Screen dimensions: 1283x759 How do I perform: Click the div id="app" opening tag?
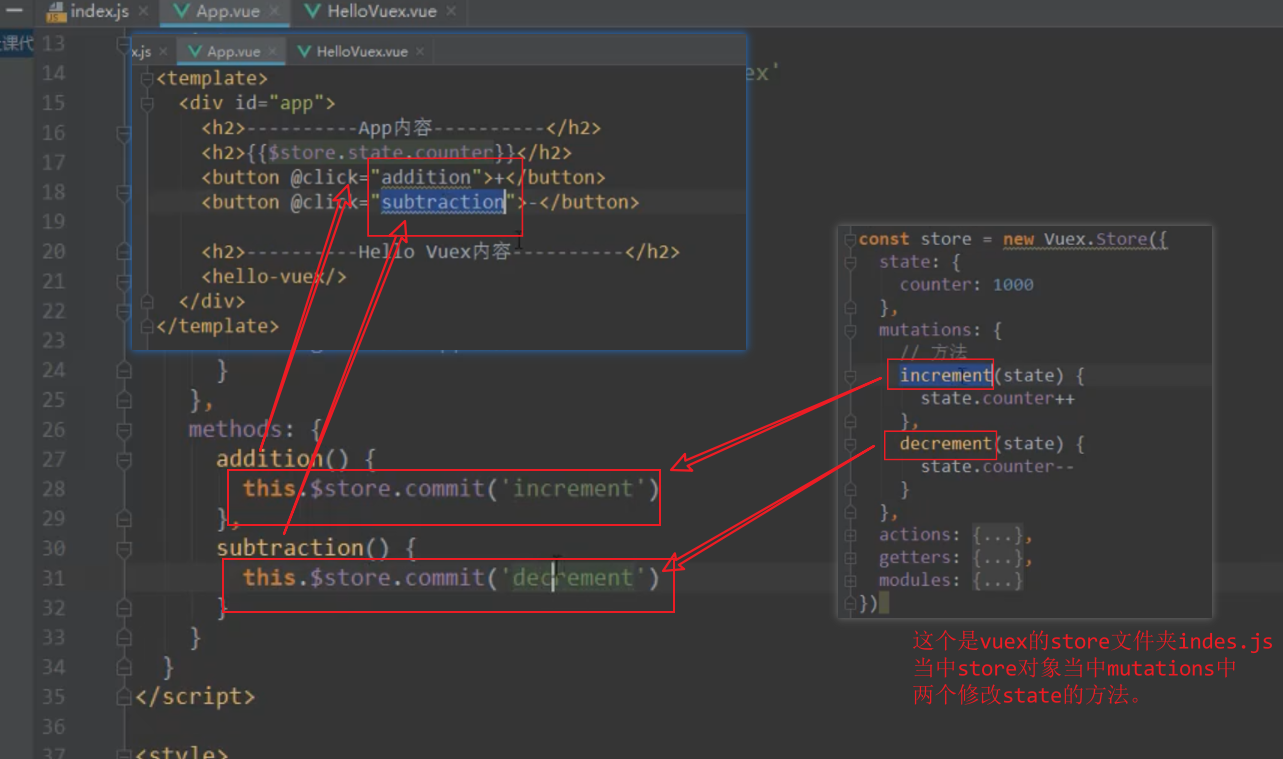(x=257, y=103)
